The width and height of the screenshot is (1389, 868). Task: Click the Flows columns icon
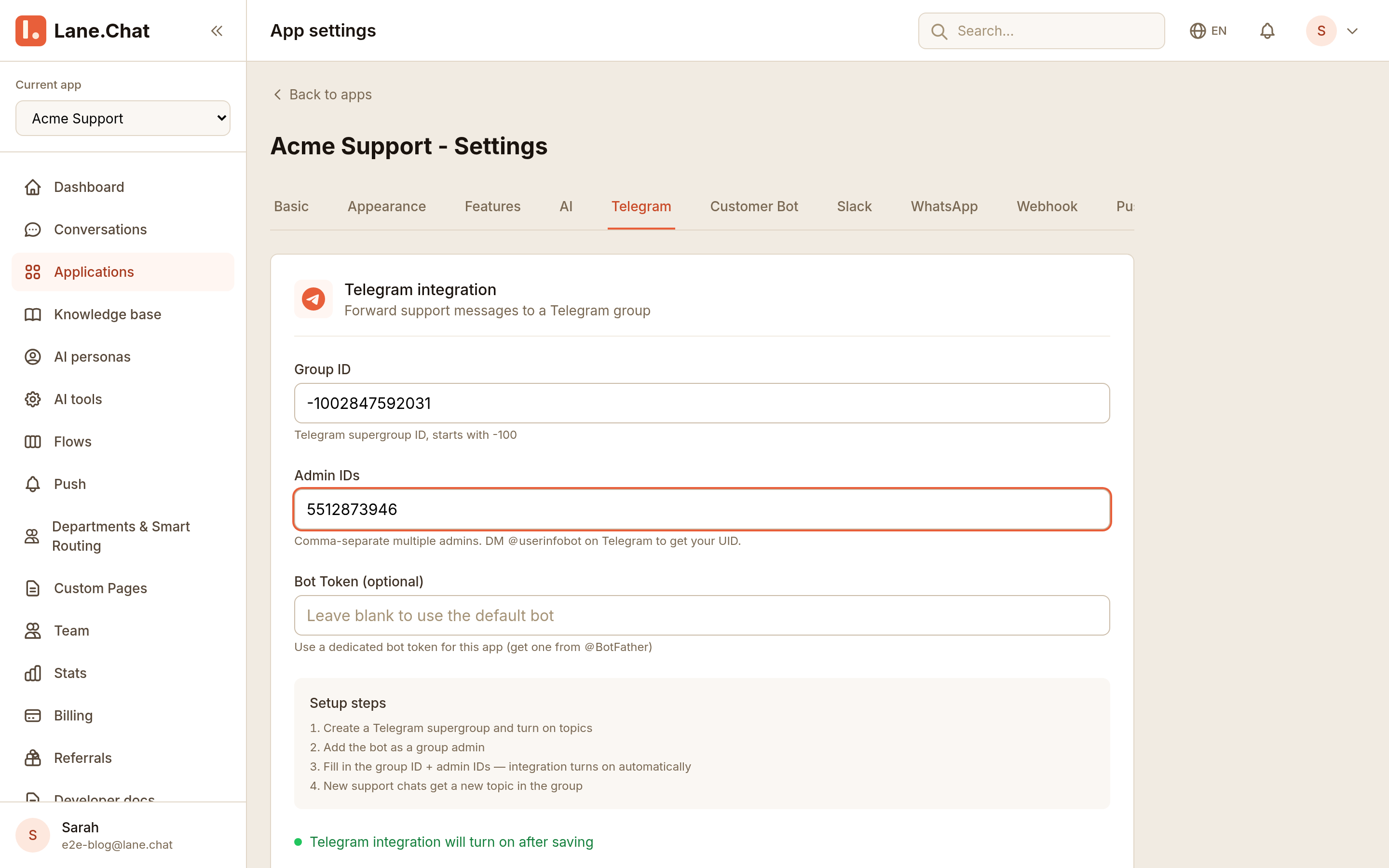click(33, 442)
